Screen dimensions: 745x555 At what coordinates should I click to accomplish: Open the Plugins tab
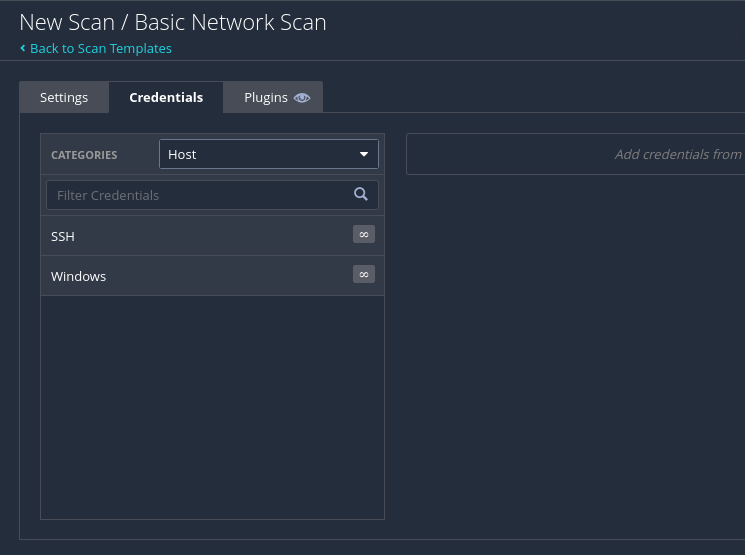[273, 97]
